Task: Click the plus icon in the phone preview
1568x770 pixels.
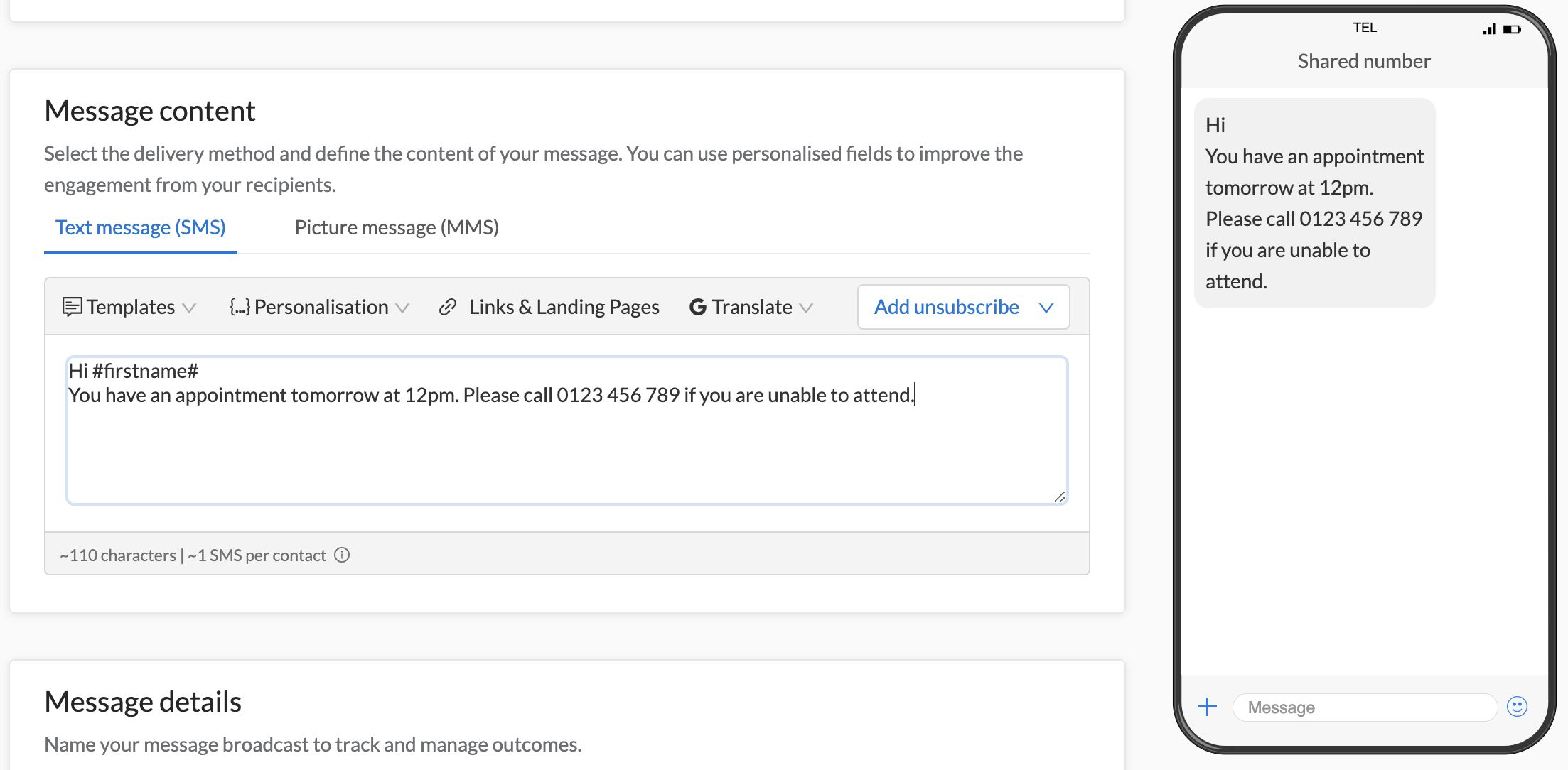Action: 1207,707
